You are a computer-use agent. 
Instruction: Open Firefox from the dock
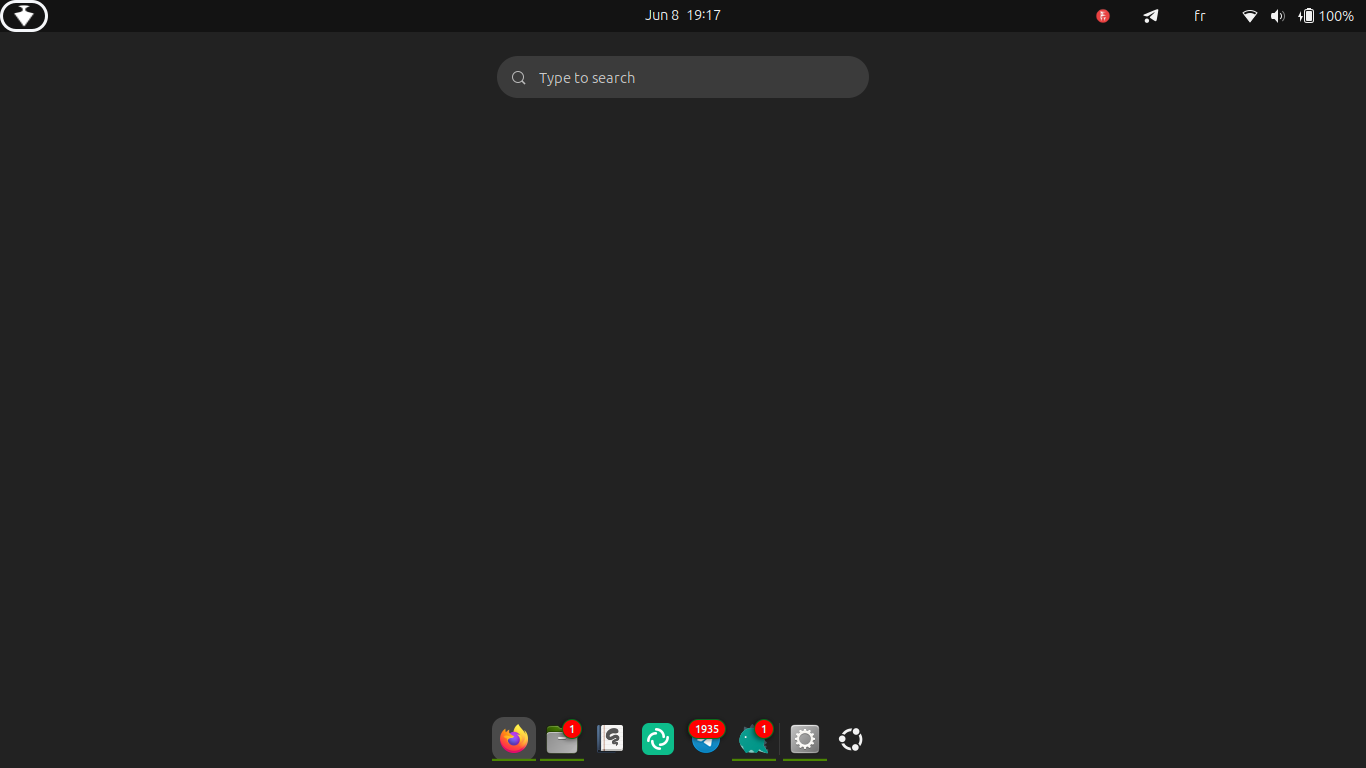pyautogui.click(x=514, y=739)
